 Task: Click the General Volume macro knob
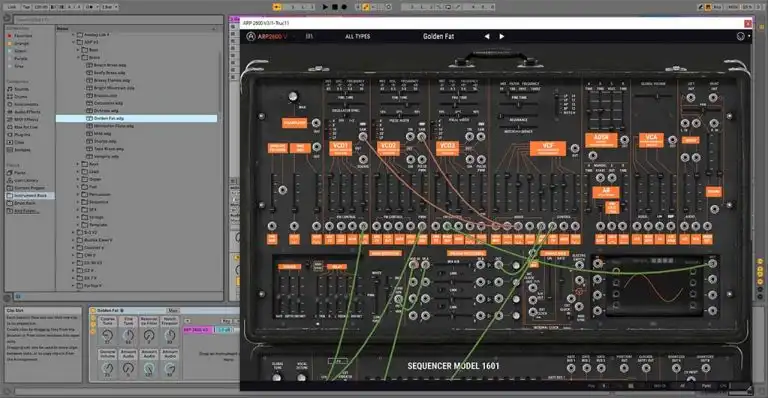tap(107, 368)
